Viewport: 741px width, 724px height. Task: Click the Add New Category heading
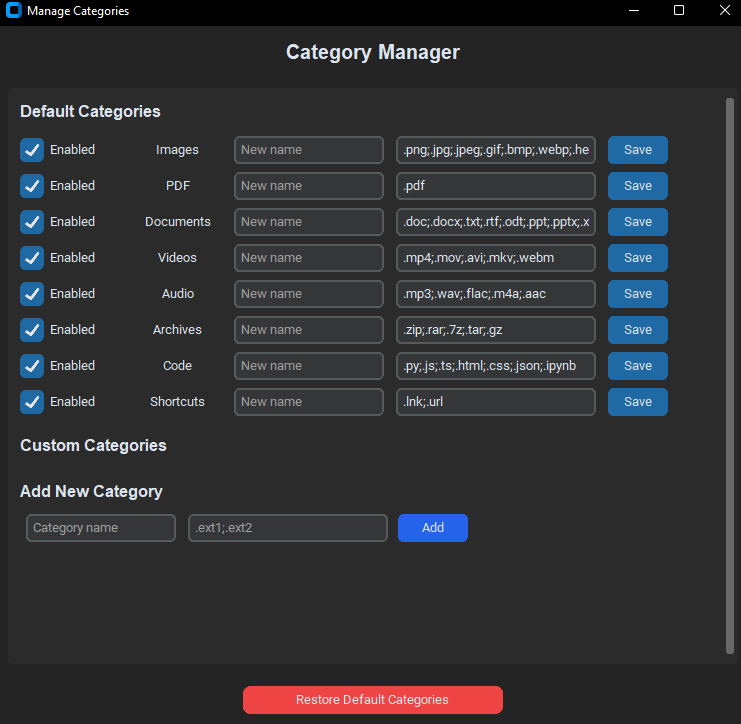pos(91,491)
